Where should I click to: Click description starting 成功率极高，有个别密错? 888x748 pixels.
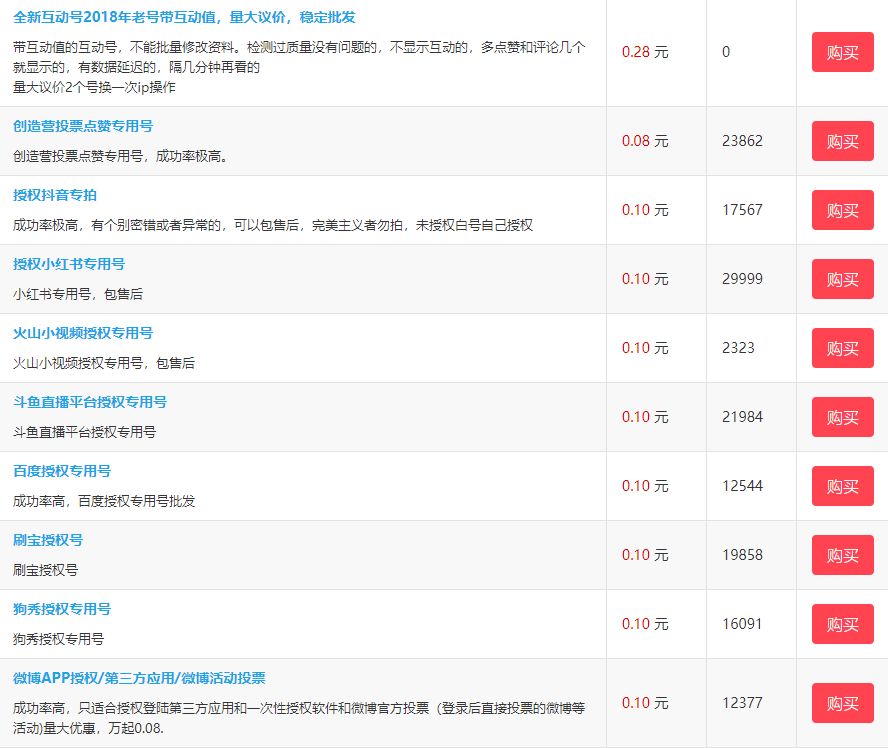(x=273, y=225)
